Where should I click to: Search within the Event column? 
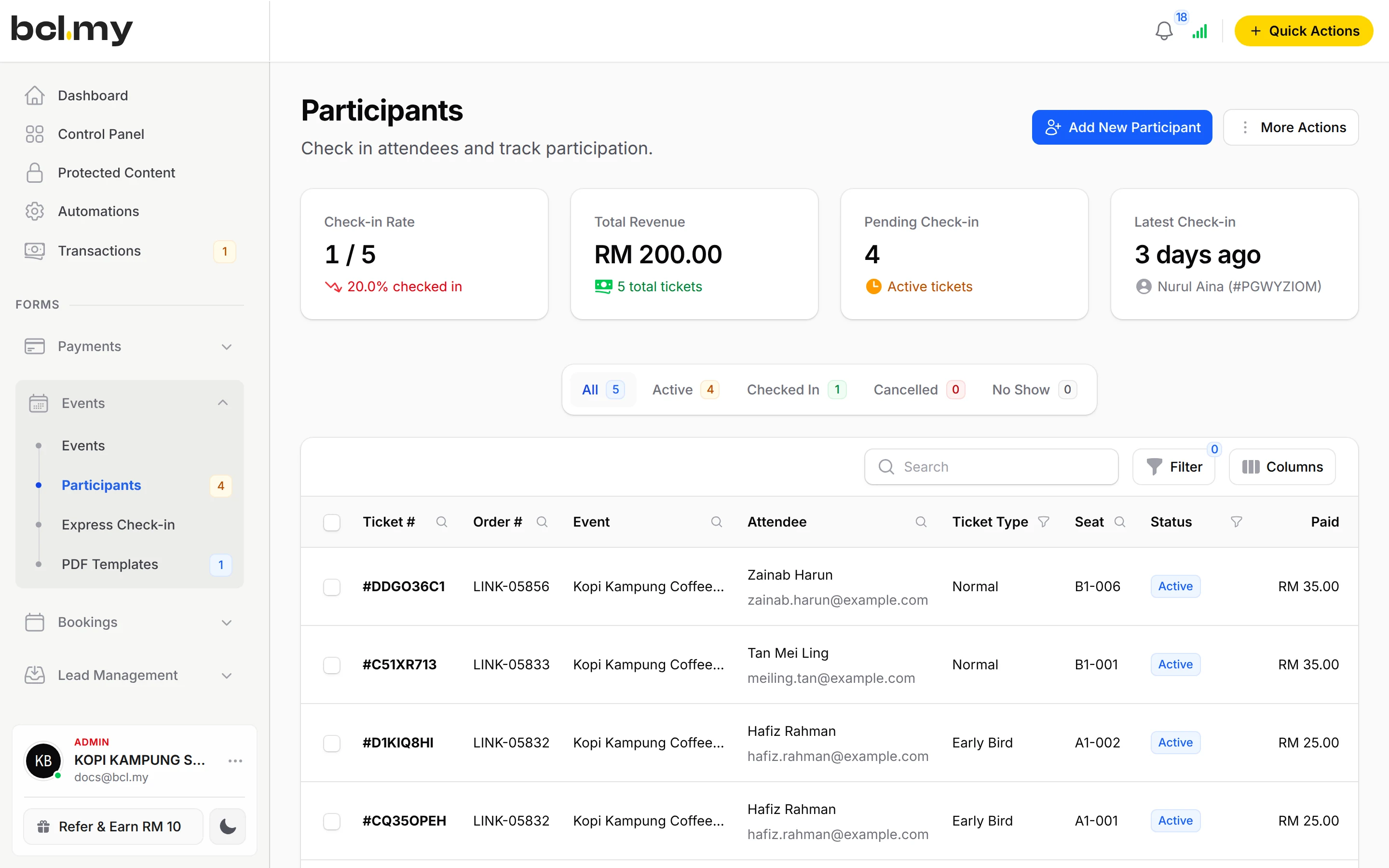pos(716,522)
